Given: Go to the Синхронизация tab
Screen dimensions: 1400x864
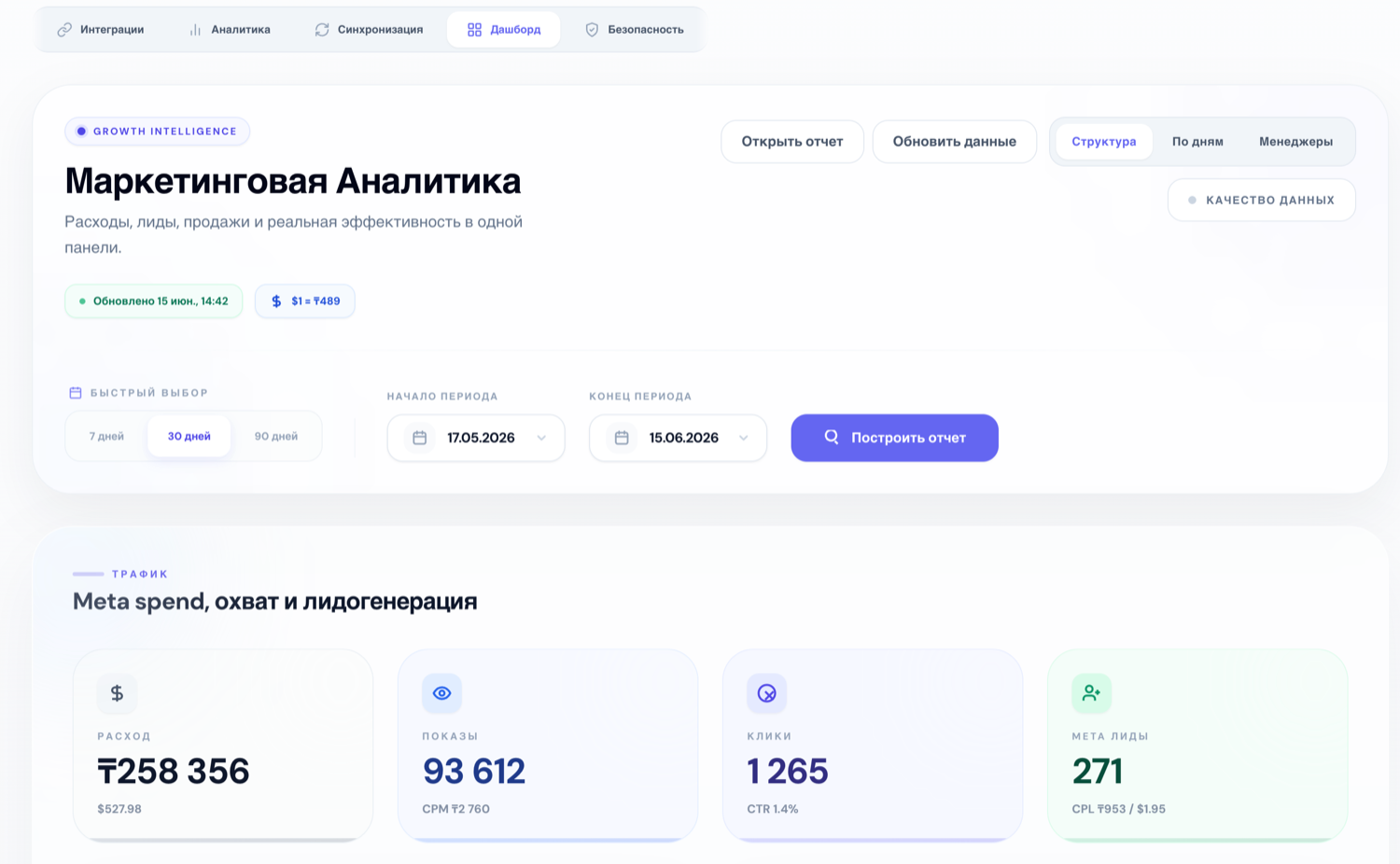Looking at the screenshot, I should coord(369,30).
